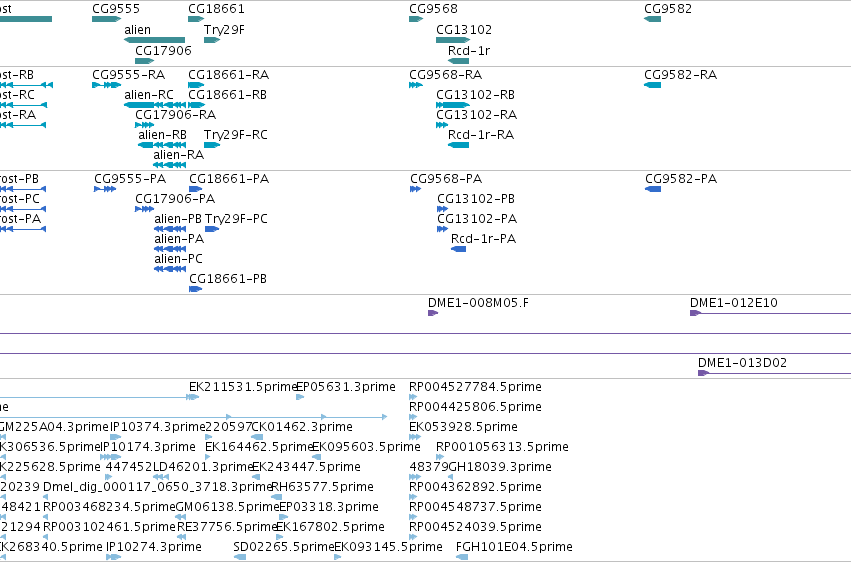Select EST LD46201.3prime
The width and height of the screenshot is (851, 562).
tap(203, 467)
